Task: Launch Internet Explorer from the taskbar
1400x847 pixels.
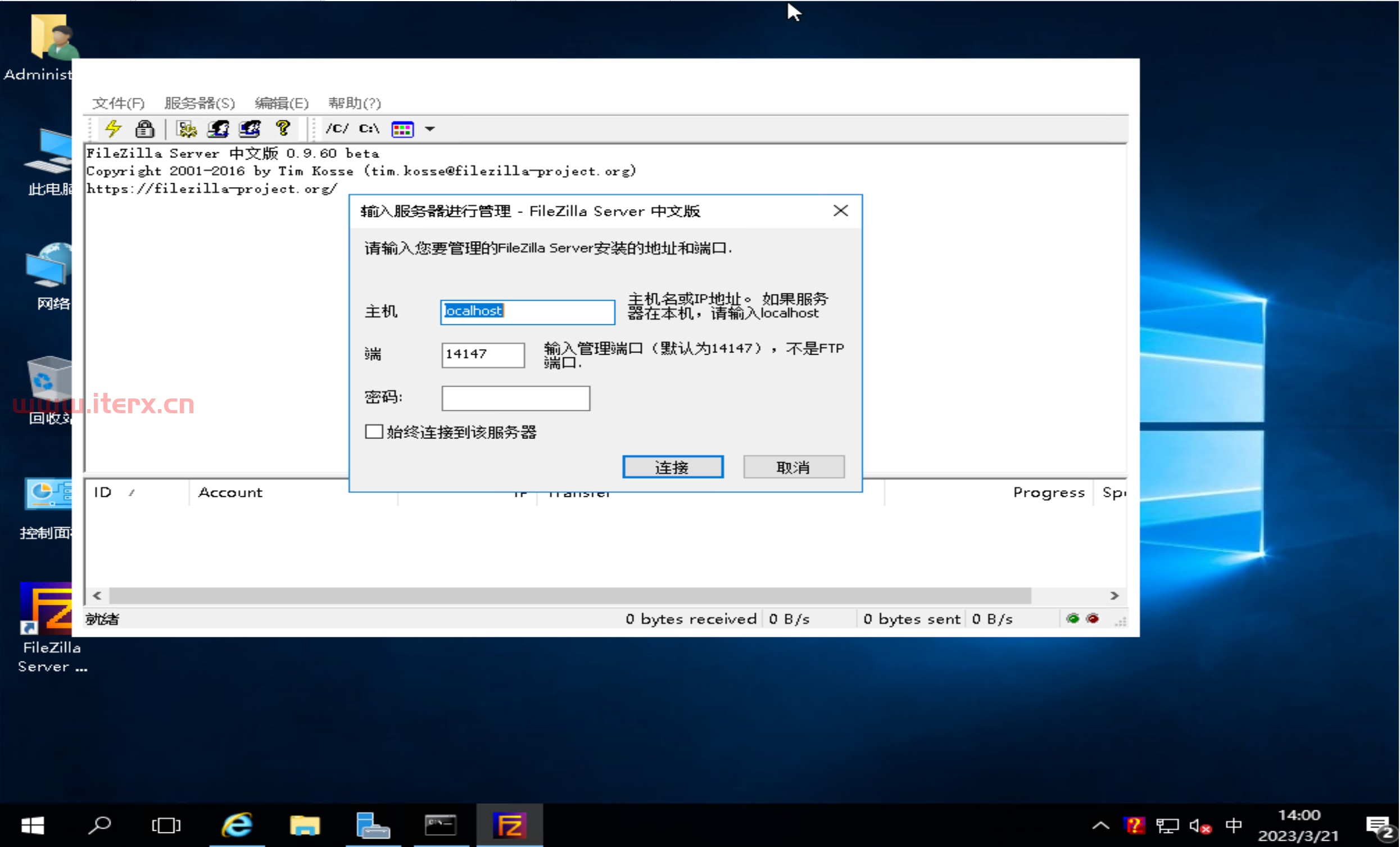Action: coord(237,826)
